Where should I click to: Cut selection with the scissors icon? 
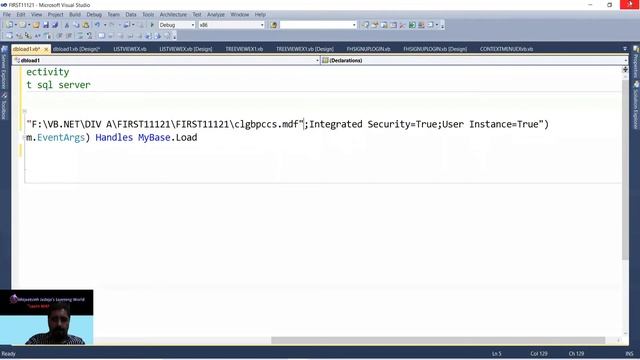[x=67, y=25]
